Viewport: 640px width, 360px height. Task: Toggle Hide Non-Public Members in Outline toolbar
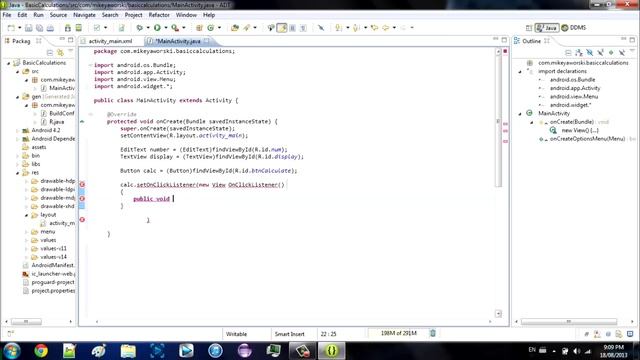coord(611,53)
